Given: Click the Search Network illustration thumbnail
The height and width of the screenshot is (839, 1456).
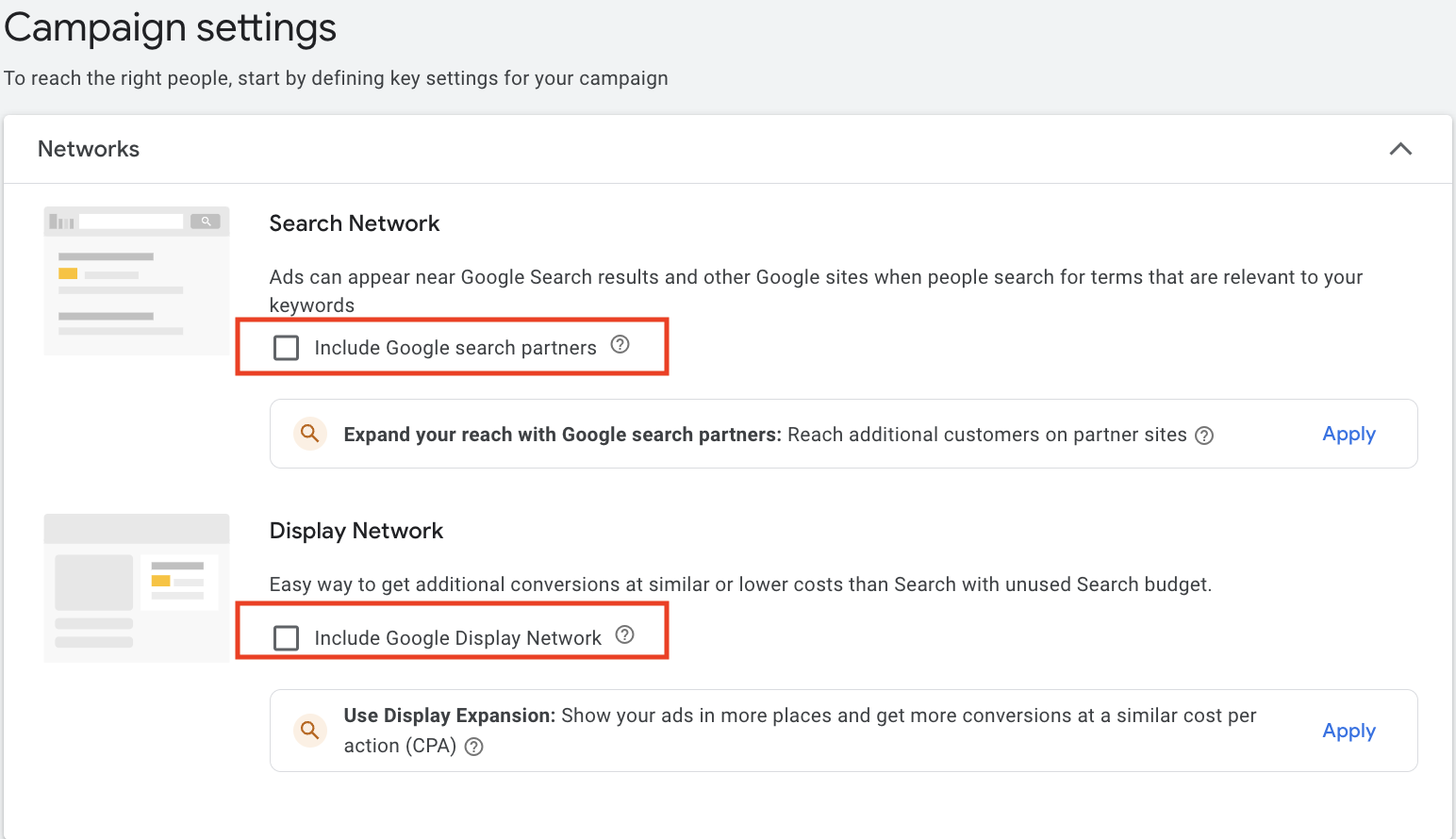Looking at the screenshot, I should (137, 281).
